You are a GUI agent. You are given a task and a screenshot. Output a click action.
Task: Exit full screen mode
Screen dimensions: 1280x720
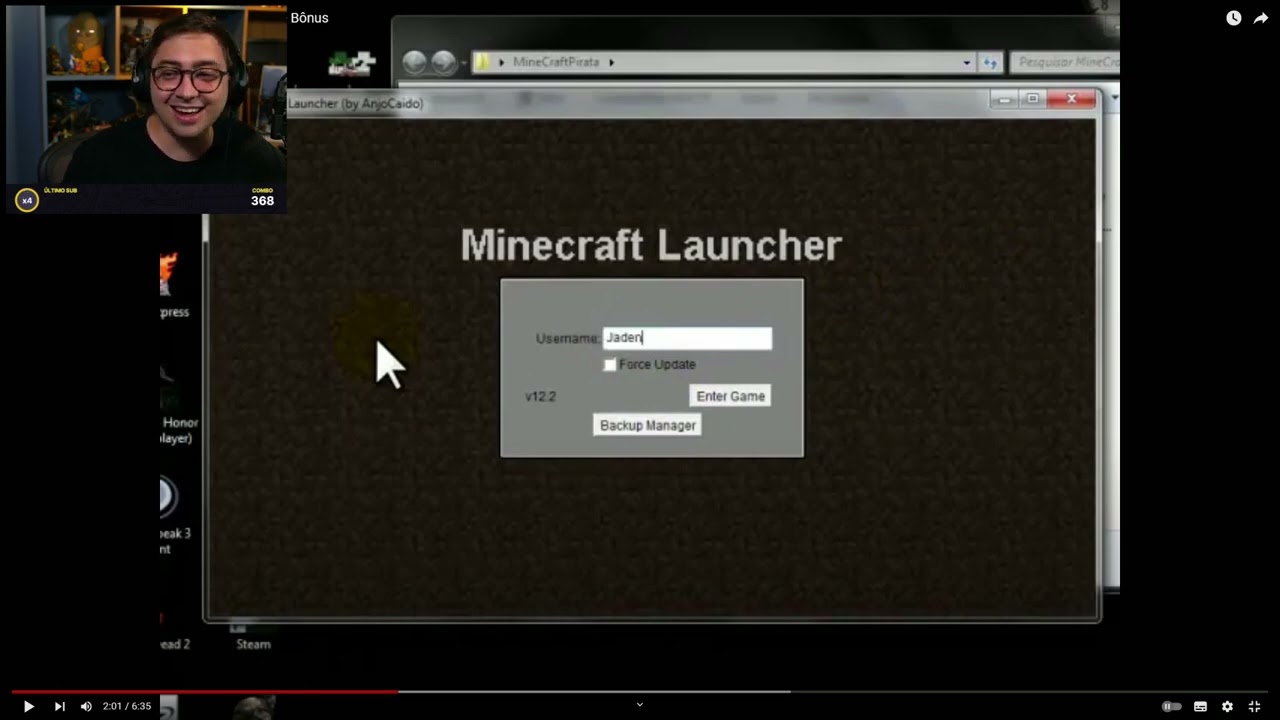tap(1254, 706)
